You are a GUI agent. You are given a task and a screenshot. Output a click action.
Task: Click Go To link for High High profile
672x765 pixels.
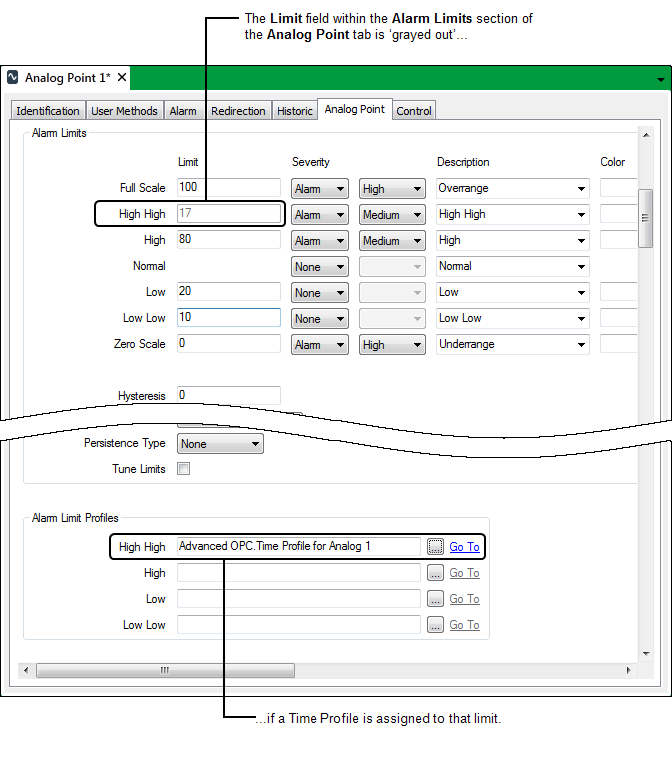pyautogui.click(x=464, y=547)
